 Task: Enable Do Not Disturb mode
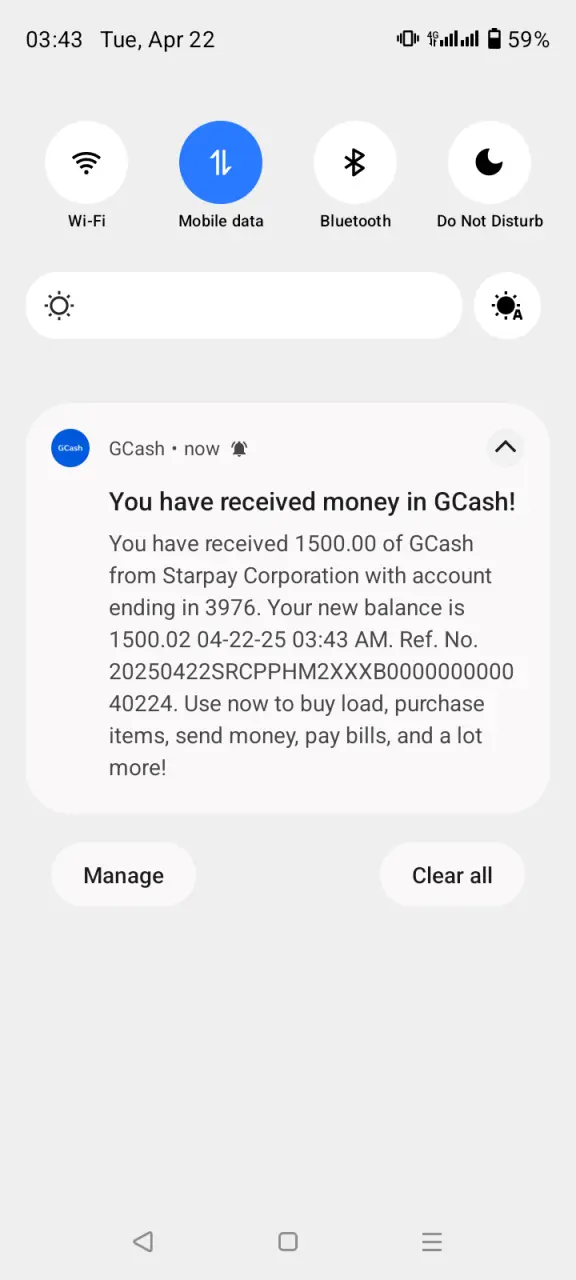[489, 162]
